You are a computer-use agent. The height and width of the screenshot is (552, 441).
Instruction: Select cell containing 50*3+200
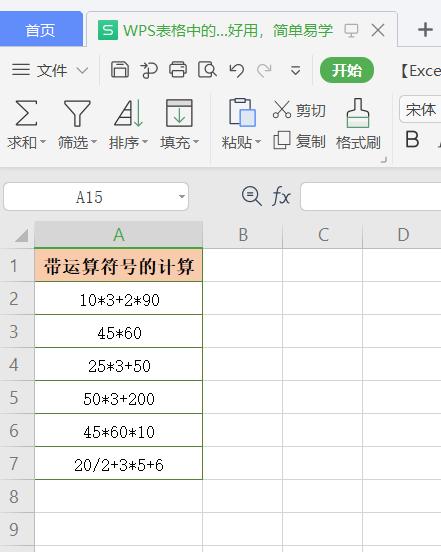(119, 397)
